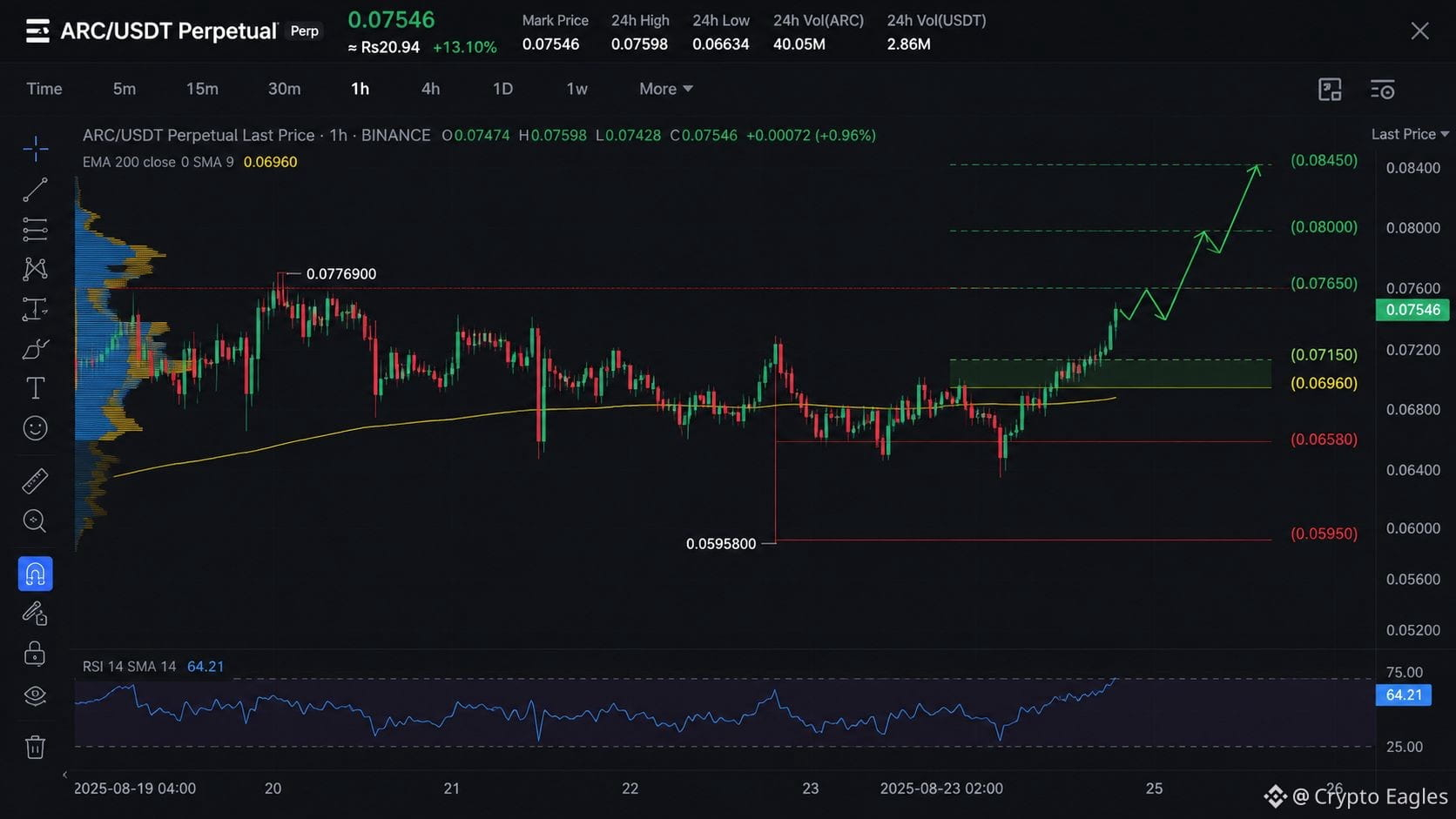Select the 1h timeframe
Image resolution: width=1456 pixels, height=819 pixels.
(x=360, y=89)
